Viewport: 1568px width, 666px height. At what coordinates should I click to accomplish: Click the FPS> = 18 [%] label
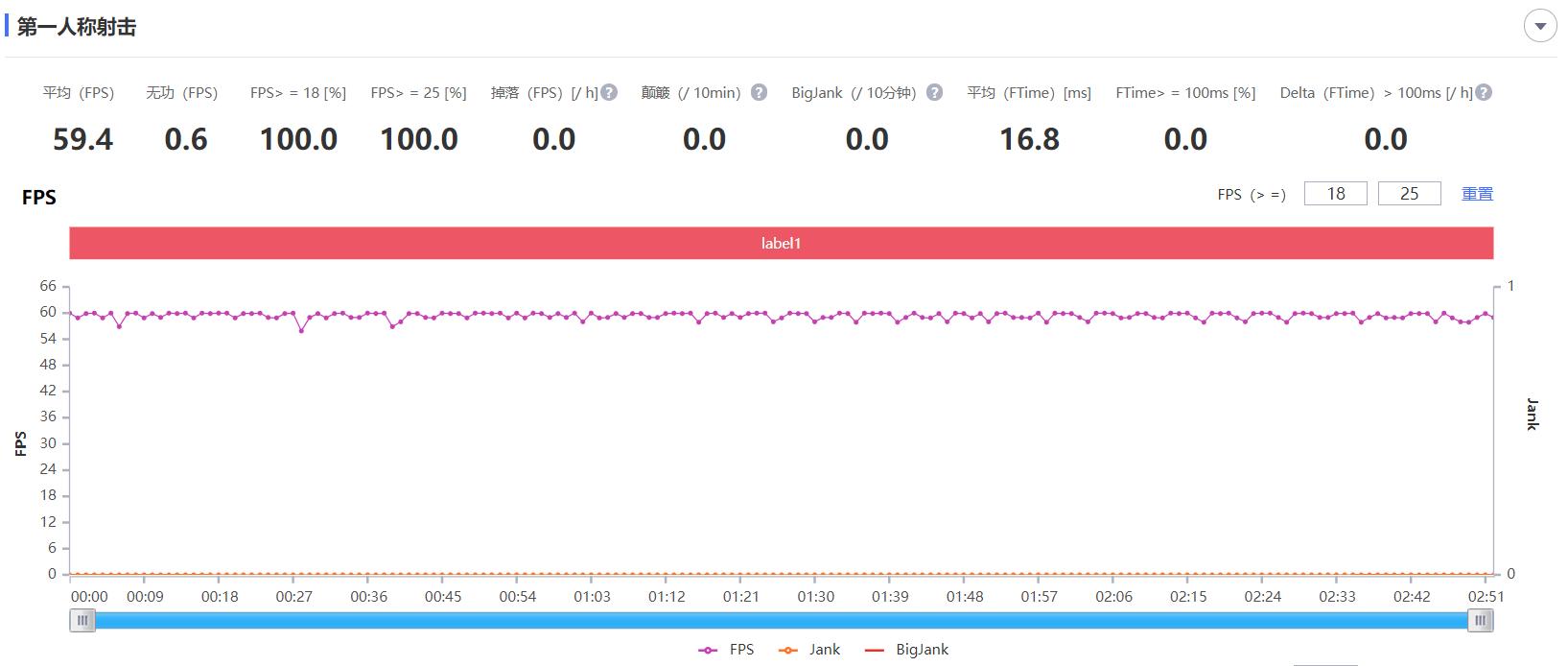tap(298, 93)
